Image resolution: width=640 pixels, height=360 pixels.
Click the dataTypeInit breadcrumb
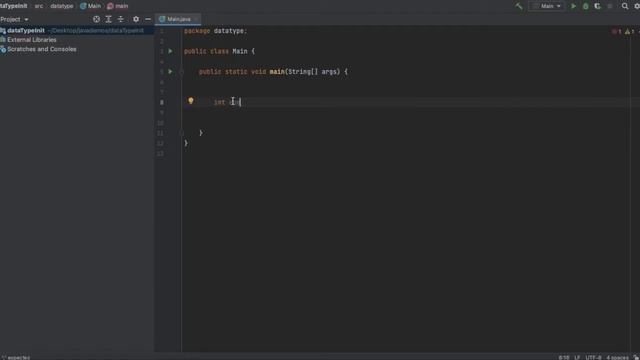13,6
